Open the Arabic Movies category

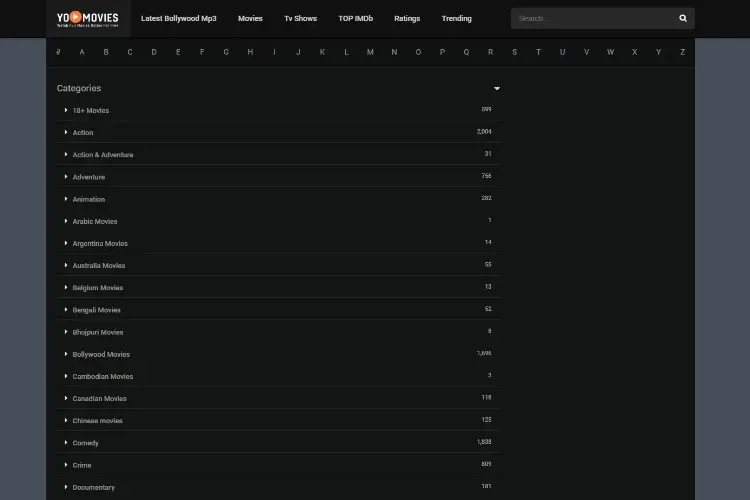[x=95, y=222]
